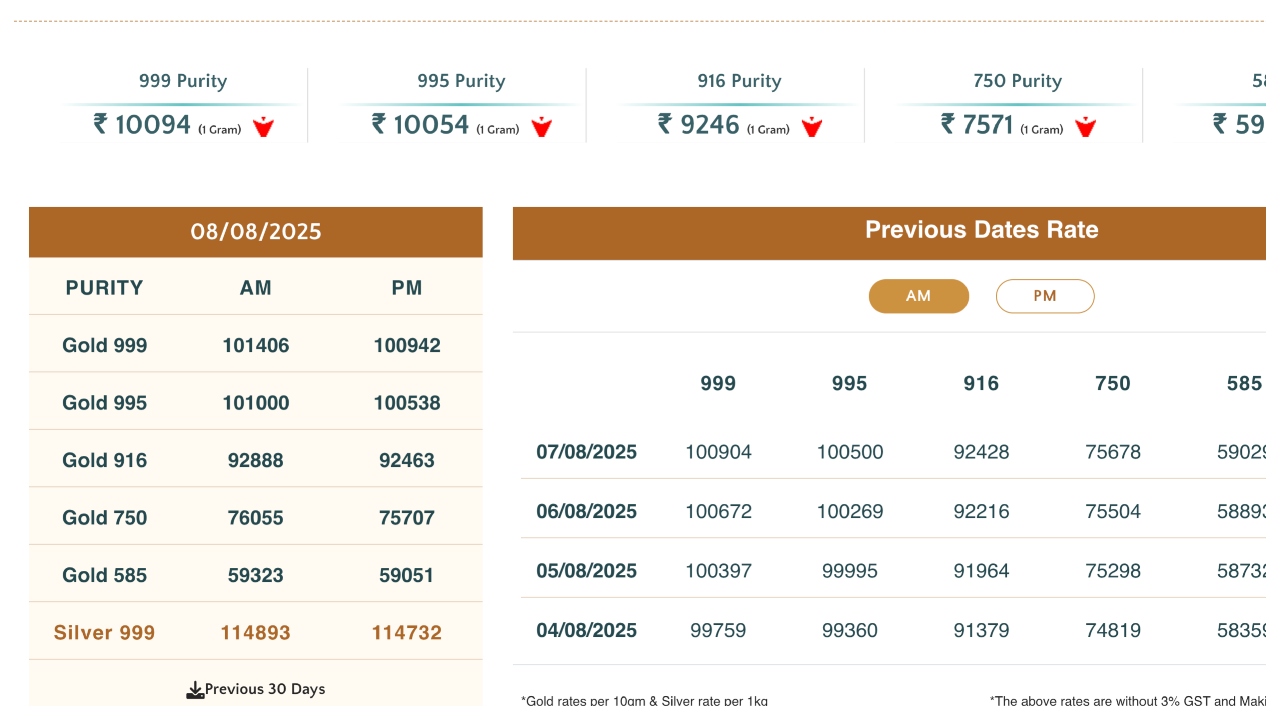The image size is (1280, 720).
Task: Click the 08/08/2025 date header
Action: click(x=256, y=232)
